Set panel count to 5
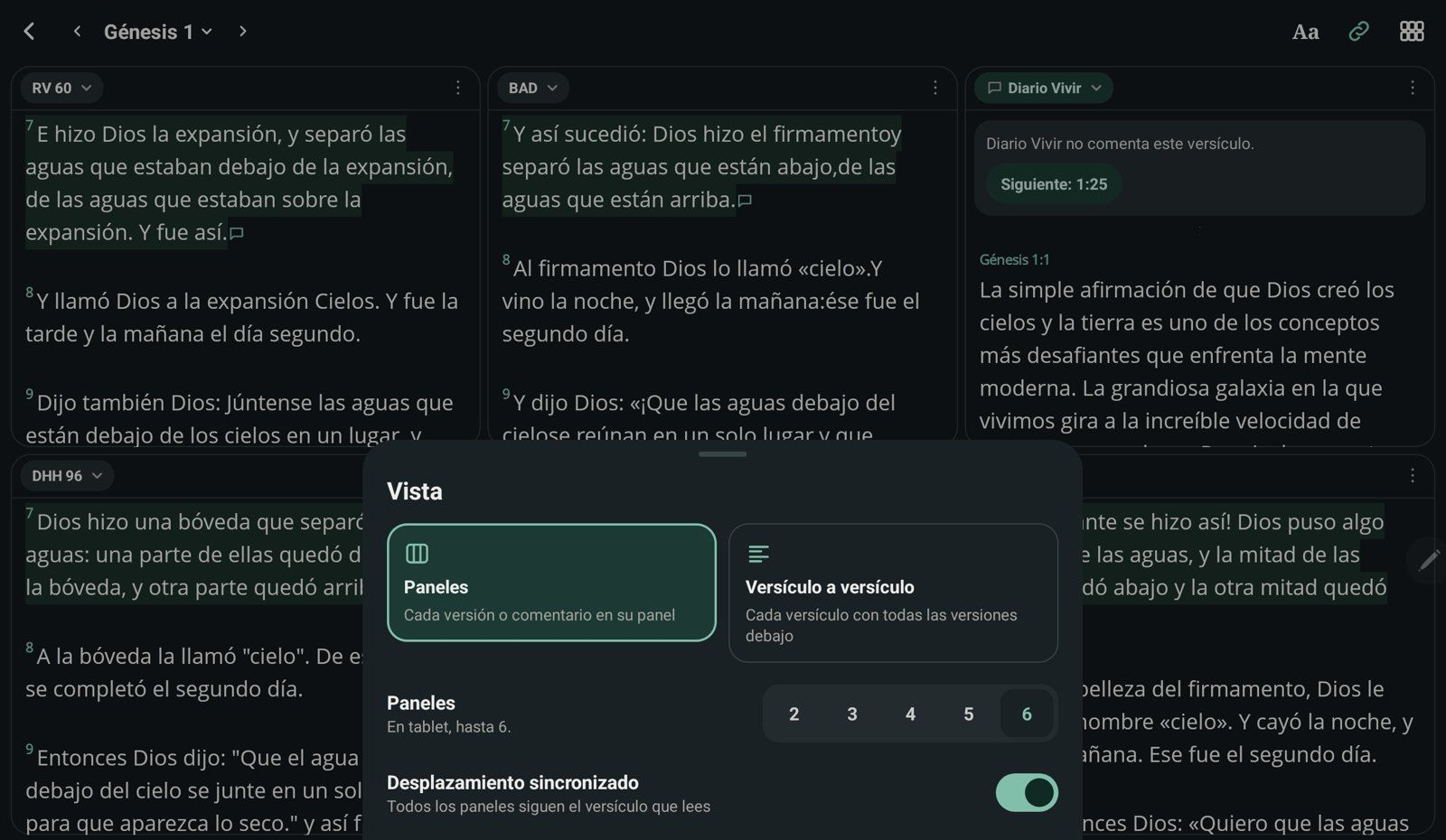 click(x=969, y=714)
